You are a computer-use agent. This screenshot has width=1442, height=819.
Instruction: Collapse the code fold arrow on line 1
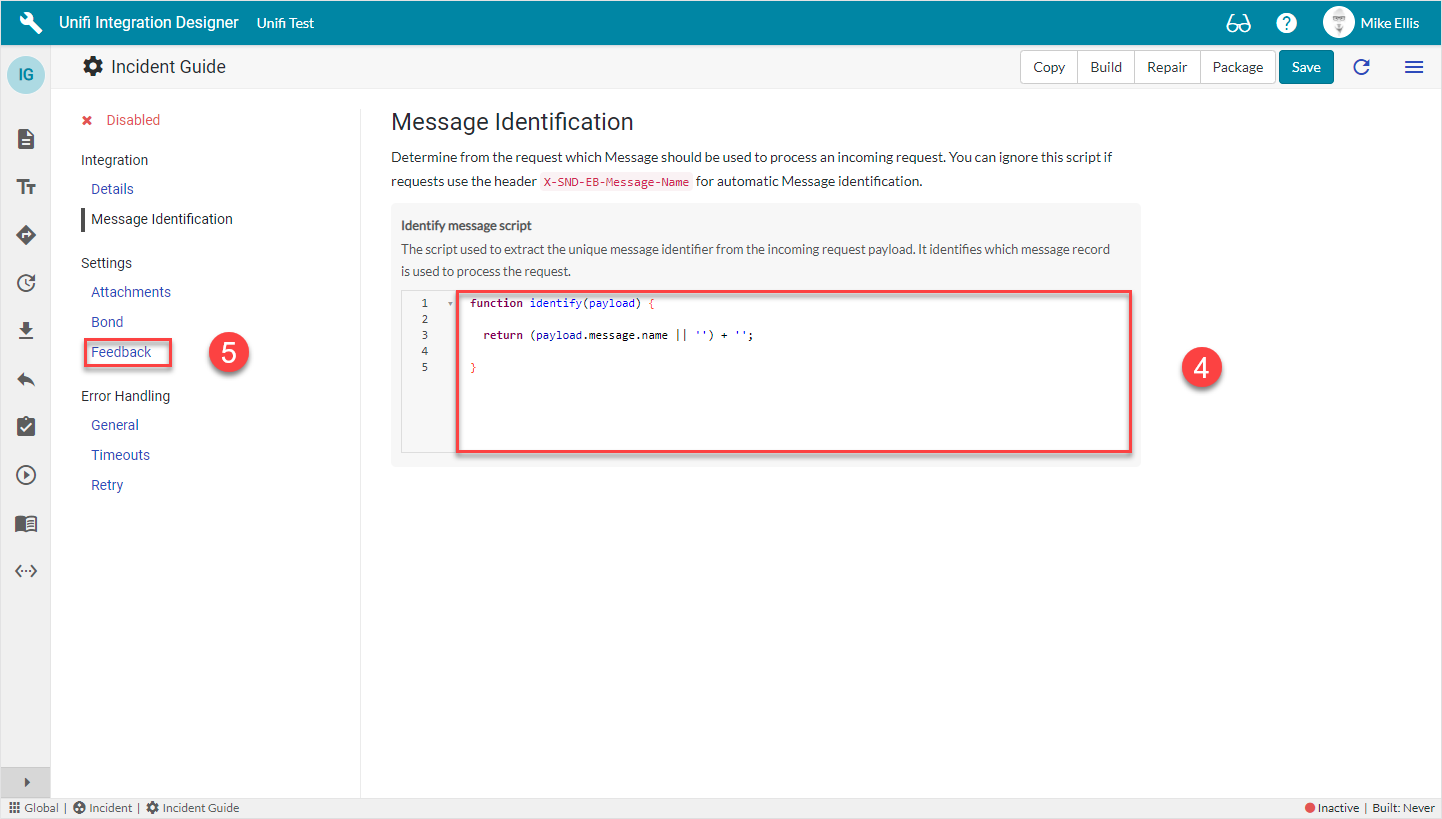(448, 302)
